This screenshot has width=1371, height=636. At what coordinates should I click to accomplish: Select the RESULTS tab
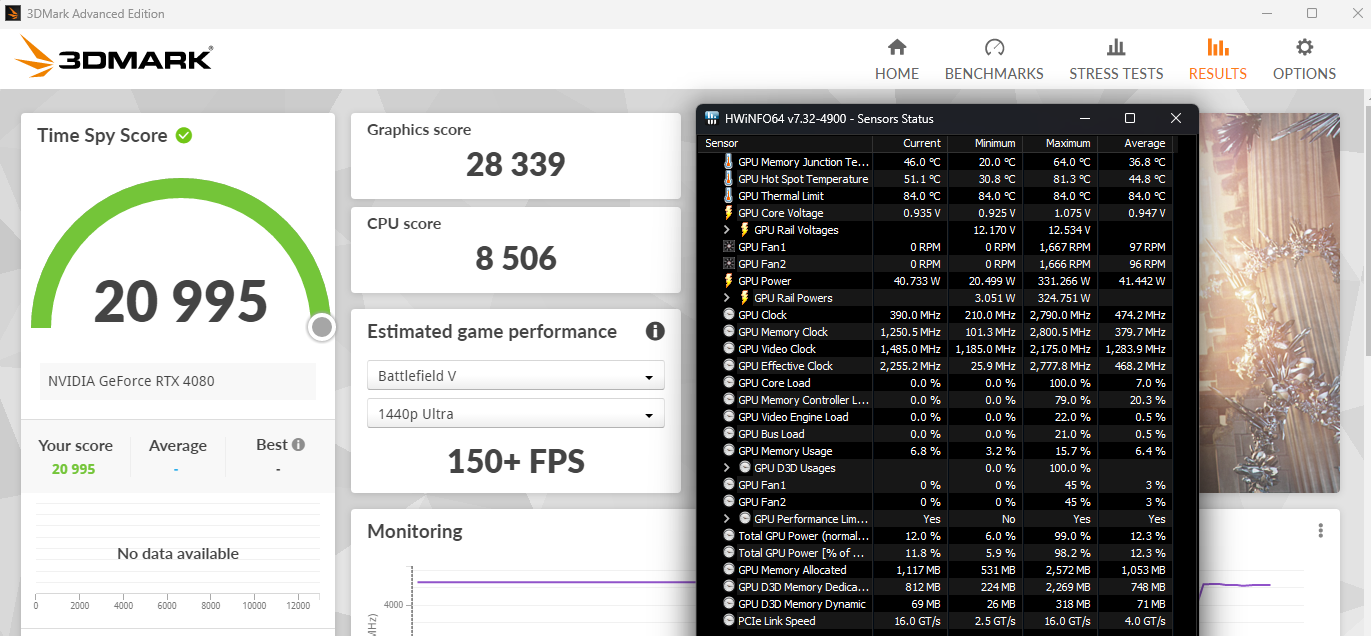pos(1217,60)
